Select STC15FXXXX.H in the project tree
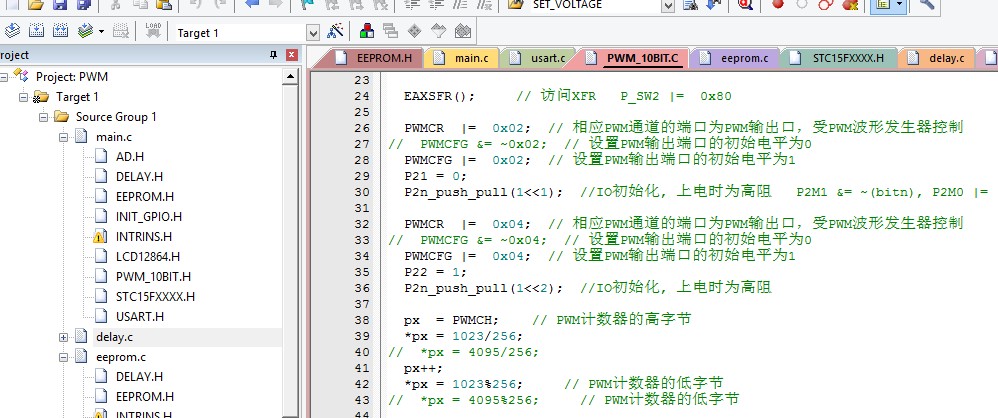Screen dimensions: 998x418 pyautogui.click(x=155, y=296)
